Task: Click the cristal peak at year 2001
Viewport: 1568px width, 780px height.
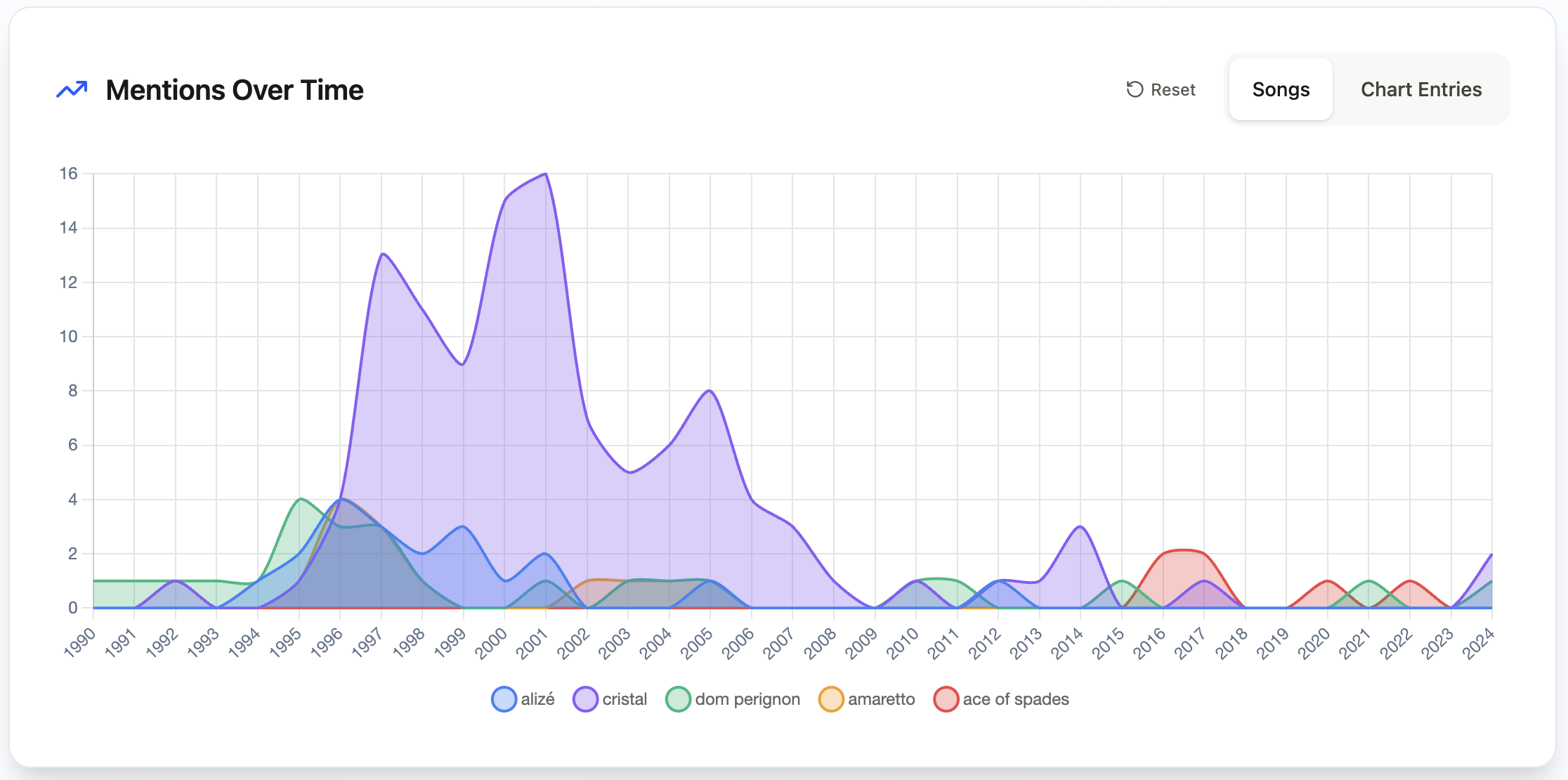Action: click(546, 174)
